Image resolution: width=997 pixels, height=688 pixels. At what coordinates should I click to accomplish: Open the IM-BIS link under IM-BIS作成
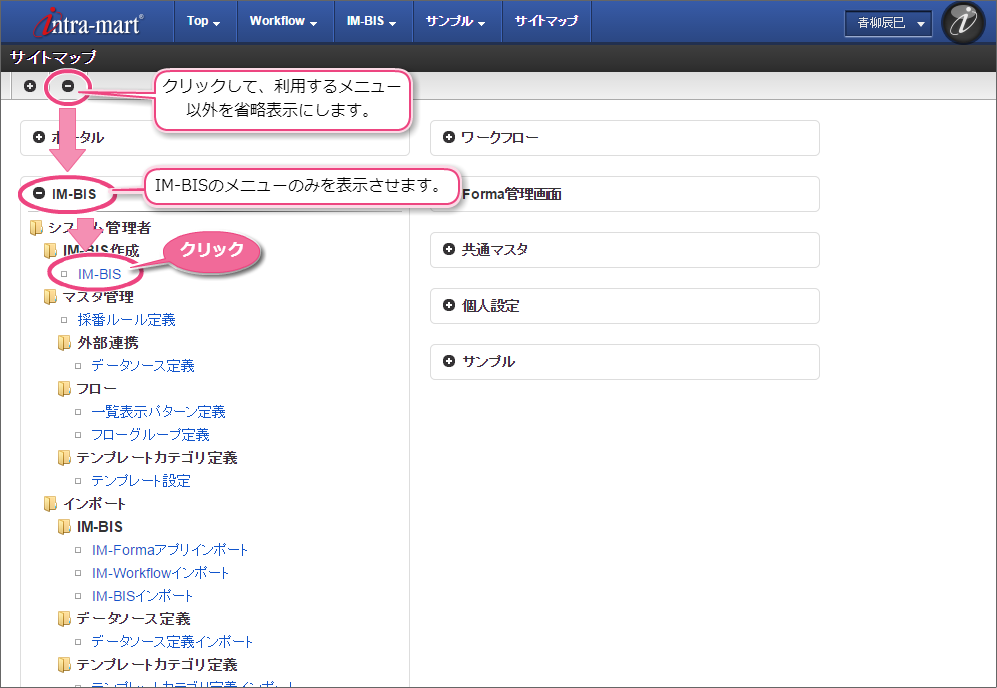99,274
